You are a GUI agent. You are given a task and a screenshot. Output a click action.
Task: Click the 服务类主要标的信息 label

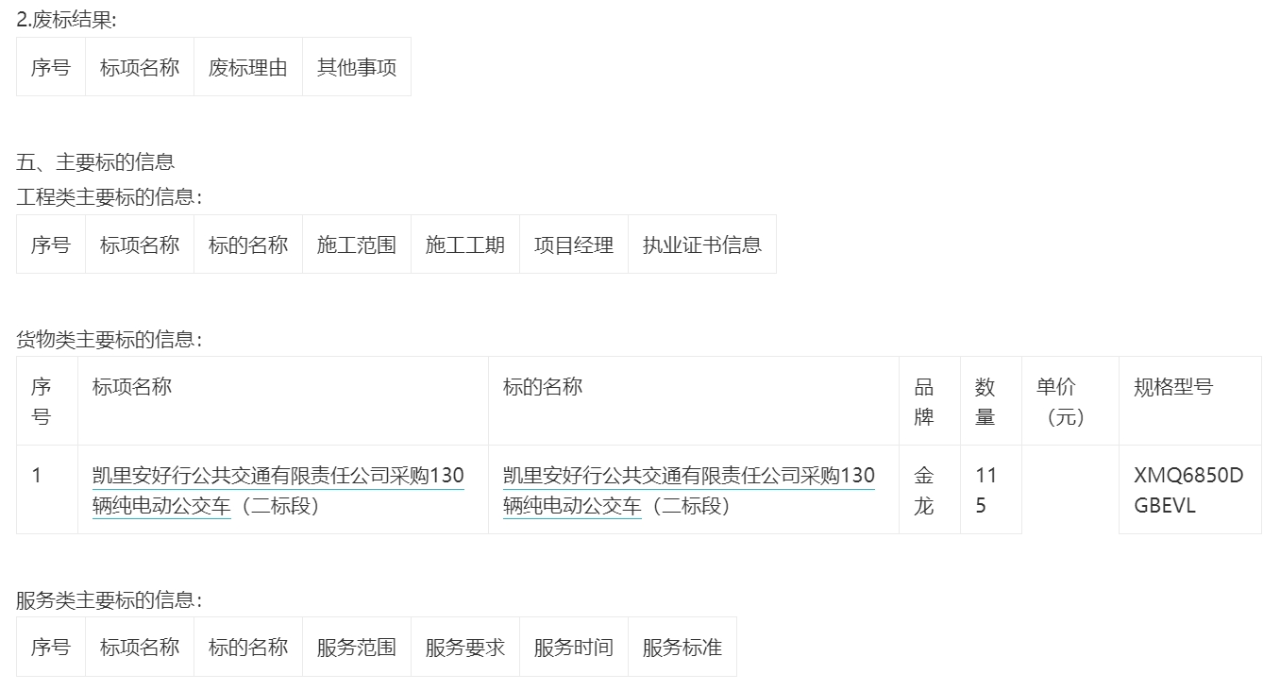tap(110, 601)
